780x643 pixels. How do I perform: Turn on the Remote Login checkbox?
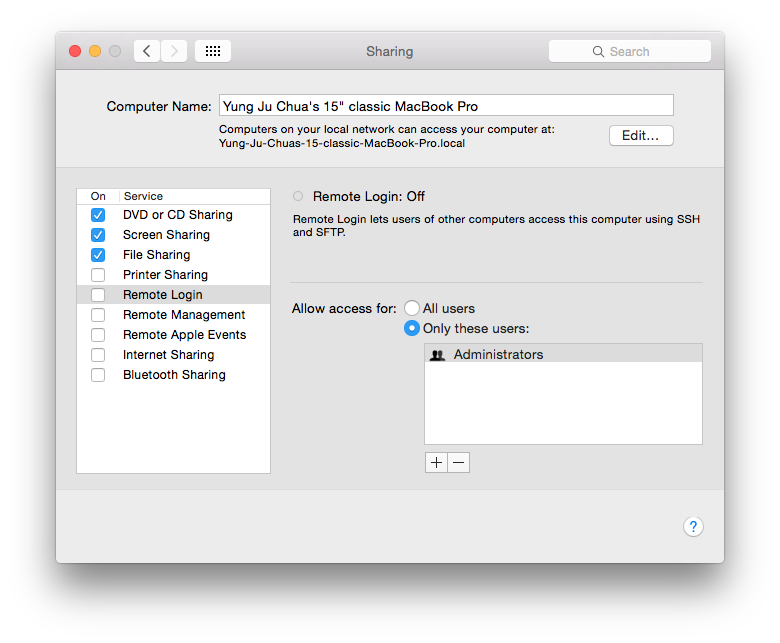(x=98, y=295)
